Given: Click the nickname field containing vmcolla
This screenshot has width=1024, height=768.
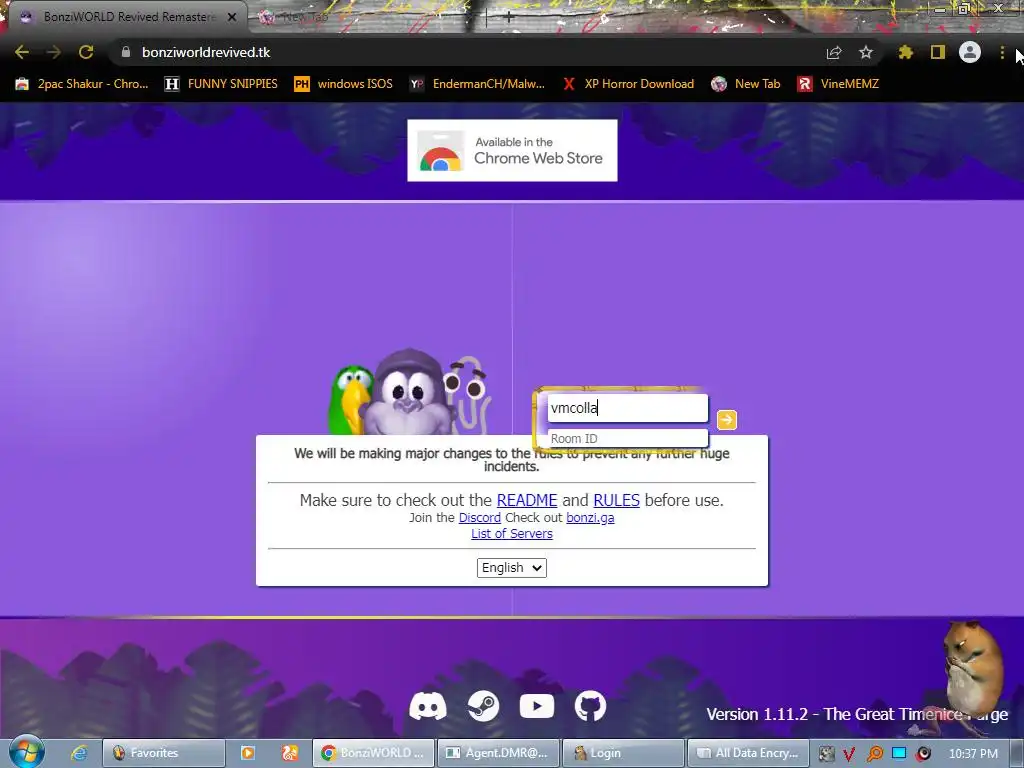Looking at the screenshot, I should (627, 408).
